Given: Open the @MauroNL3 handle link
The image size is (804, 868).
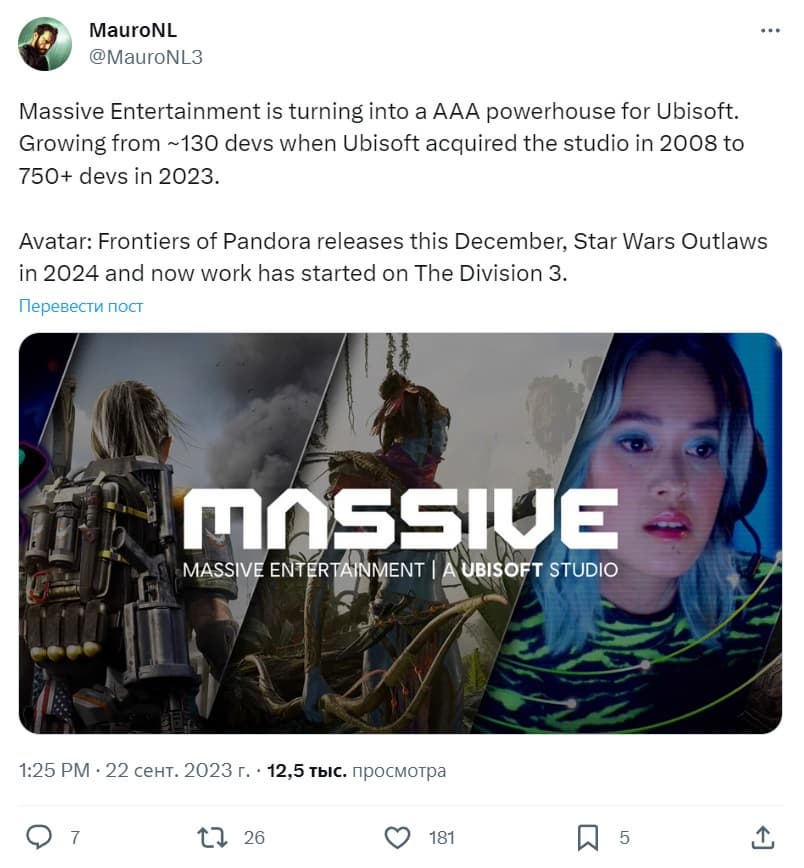Looking at the screenshot, I should click(x=146, y=57).
